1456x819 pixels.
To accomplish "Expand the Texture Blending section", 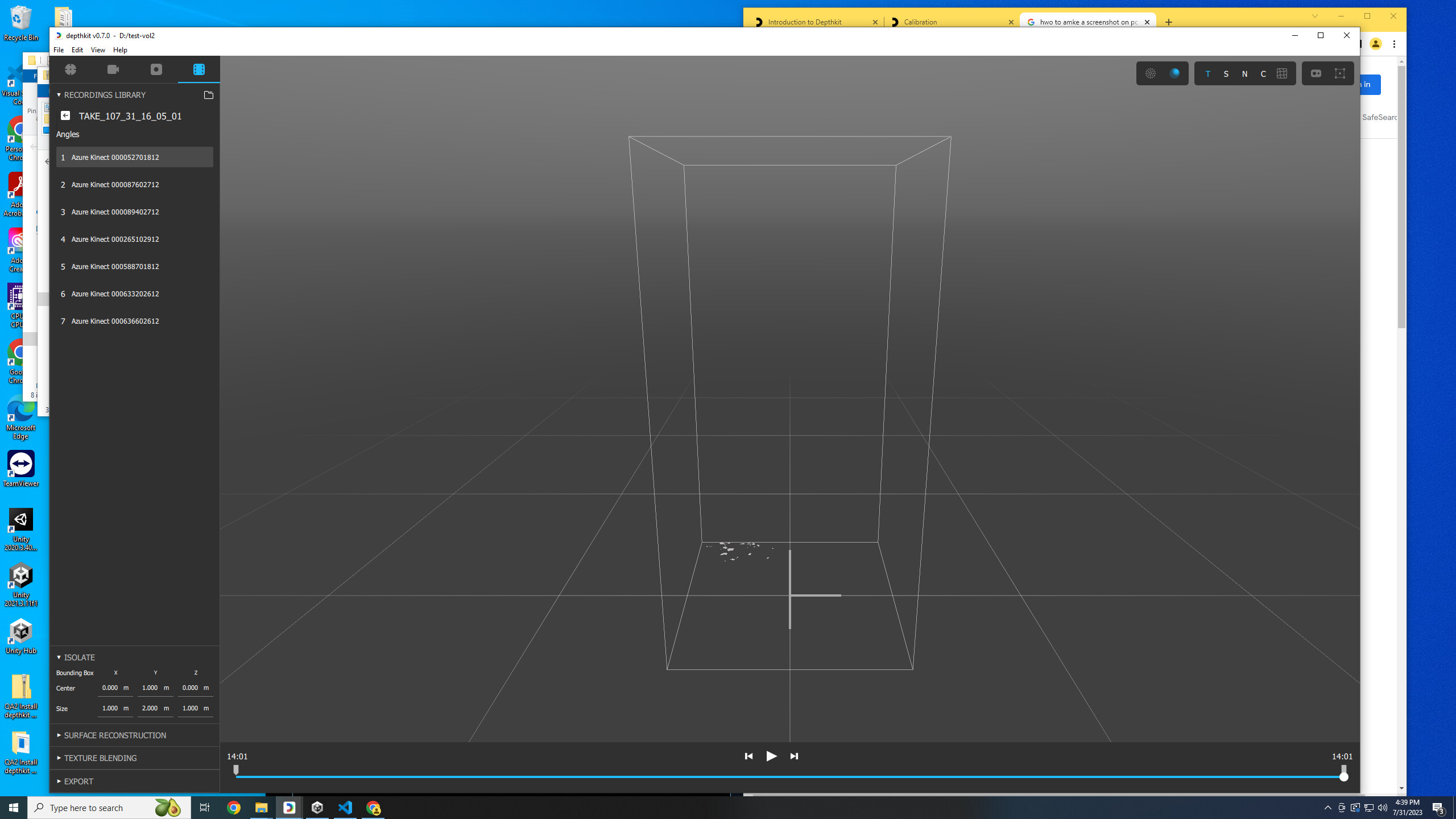I will pos(100,758).
